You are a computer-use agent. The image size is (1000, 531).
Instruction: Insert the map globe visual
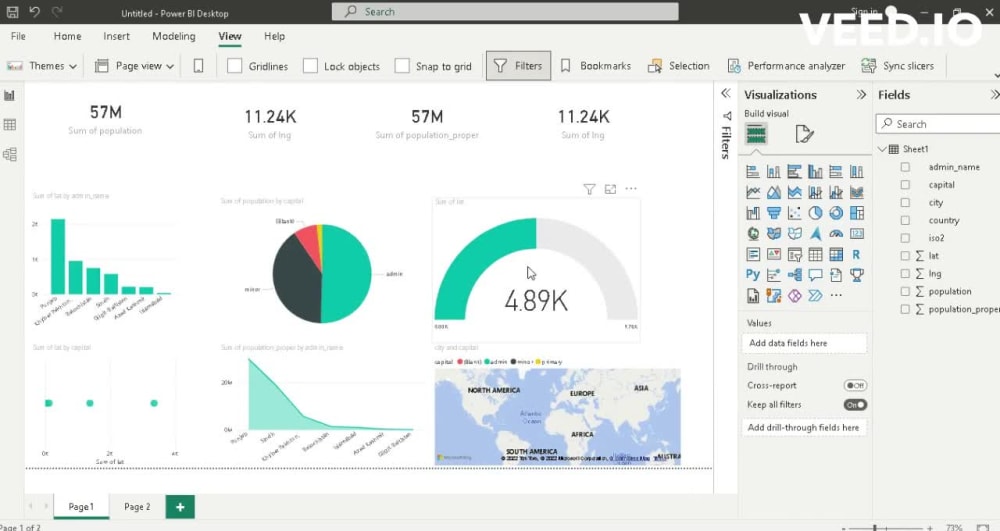pyautogui.click(x=753, y=234)
